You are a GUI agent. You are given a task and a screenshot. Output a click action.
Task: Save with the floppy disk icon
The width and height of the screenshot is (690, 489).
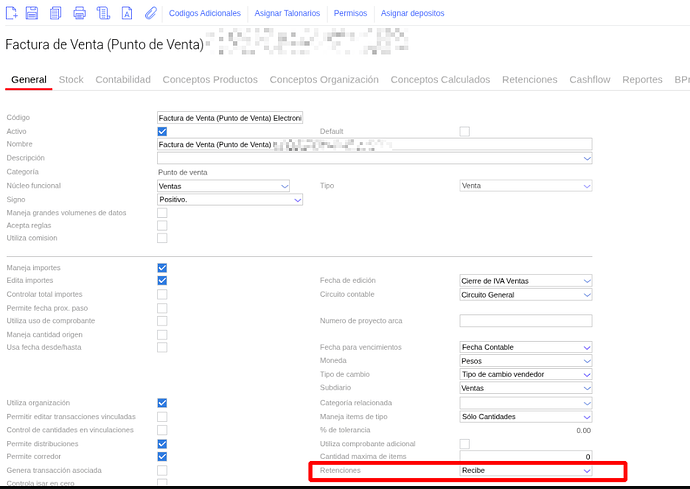click(x=32, y=13)
